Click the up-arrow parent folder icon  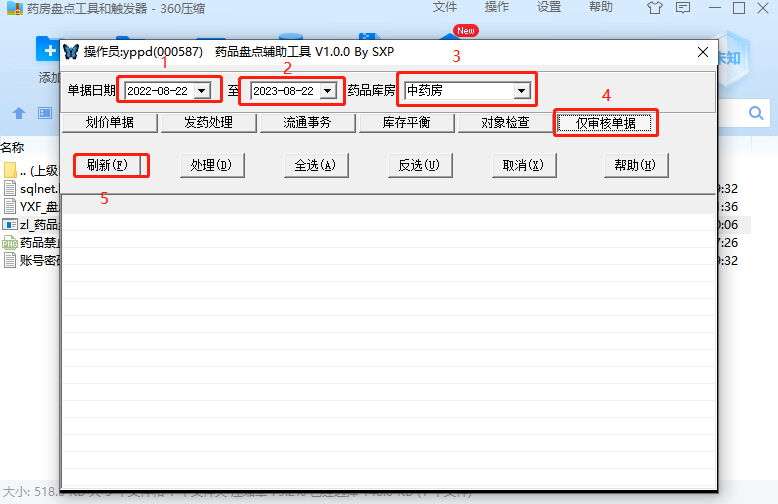click(x=19, y=113)
